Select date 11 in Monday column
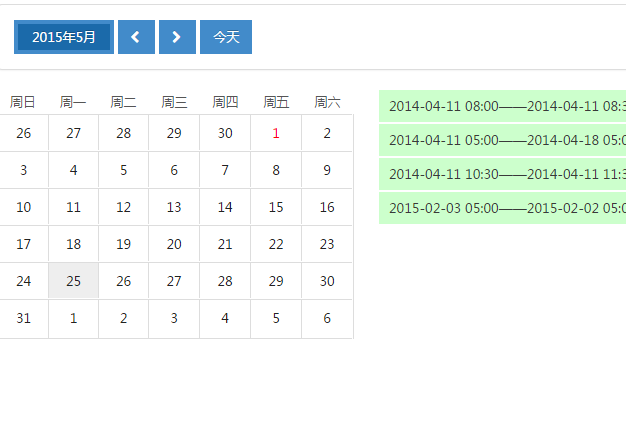The width and height of the screenshot is (626, 422). pos(73,207)
